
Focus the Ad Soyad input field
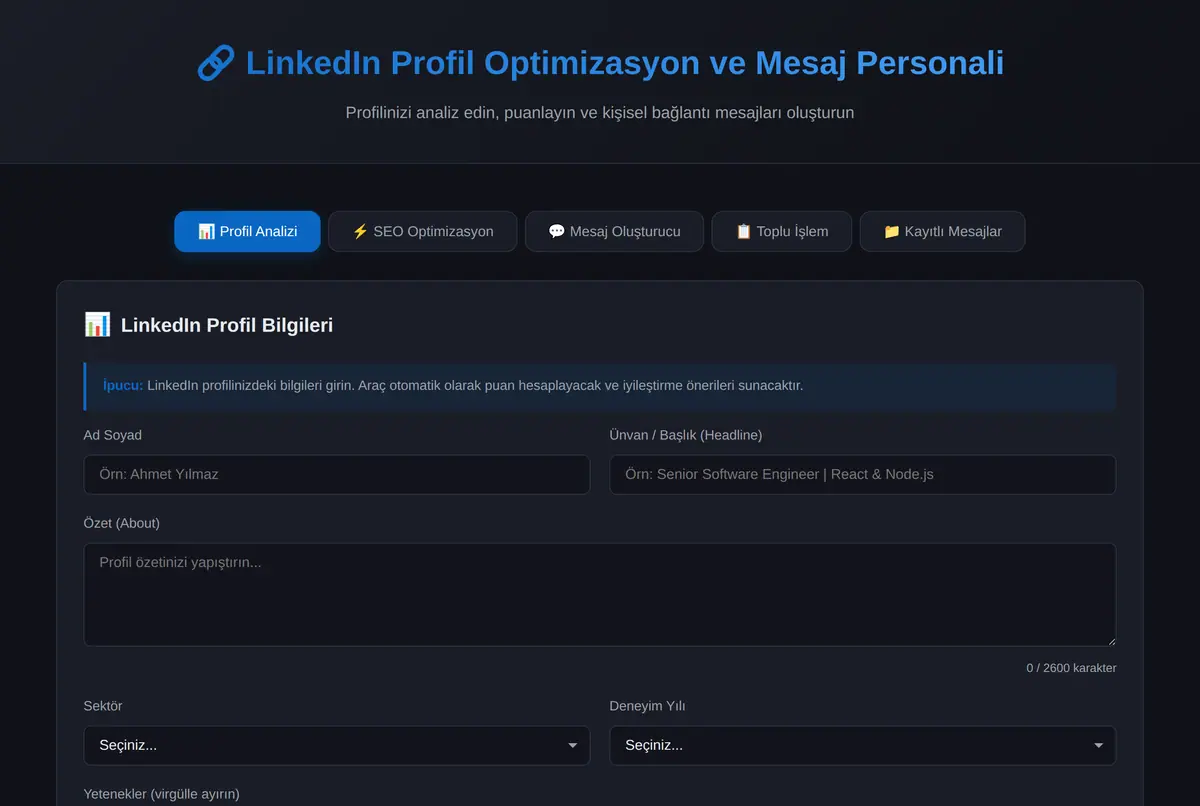point(337,474)
